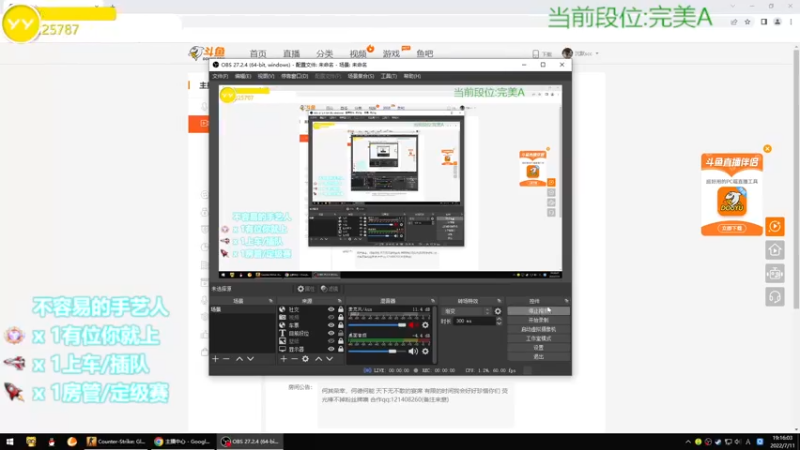Remove selected scene with minus icon
The image size is (800, 450).
click(x=227, y=359)
